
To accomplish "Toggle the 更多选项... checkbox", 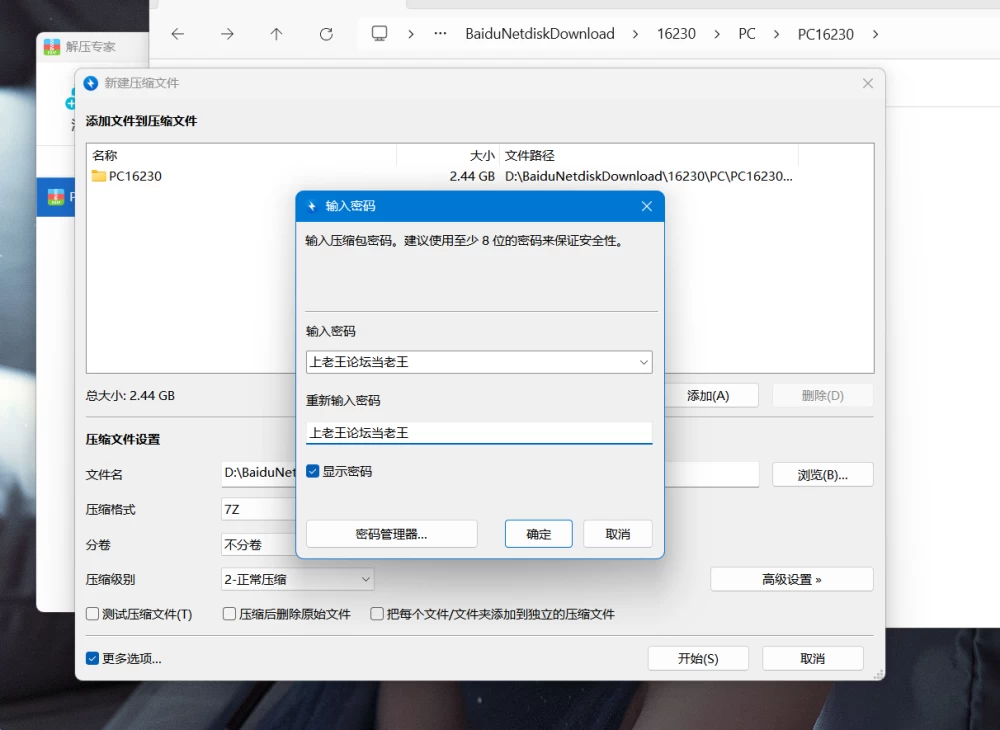I will (92, 659).
